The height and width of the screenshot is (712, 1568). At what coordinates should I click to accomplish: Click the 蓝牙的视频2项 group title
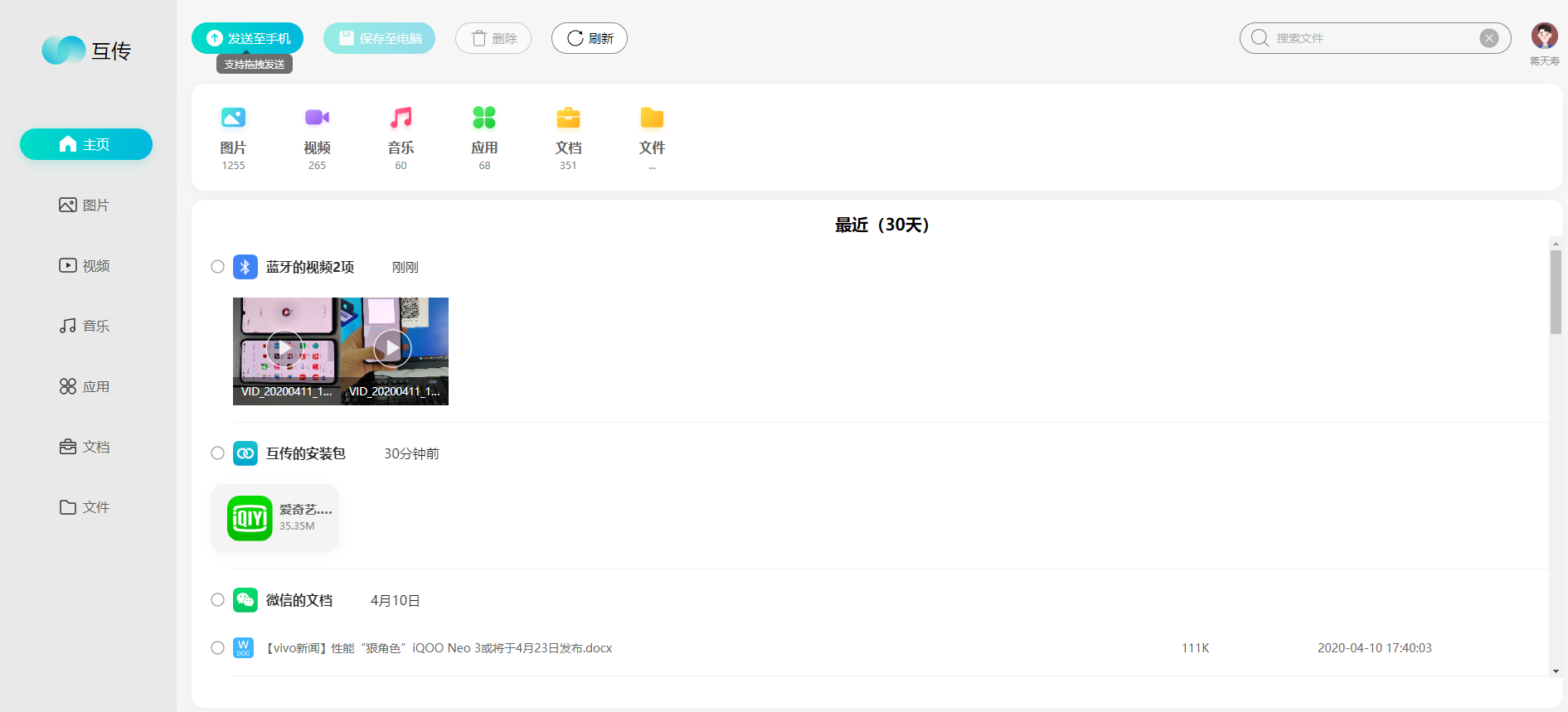[x=310, y=267]
